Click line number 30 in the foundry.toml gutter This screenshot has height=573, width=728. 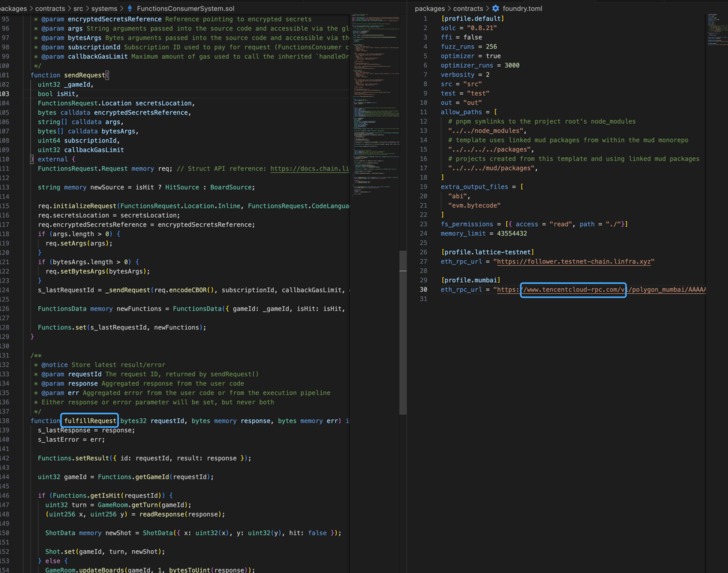423,289
